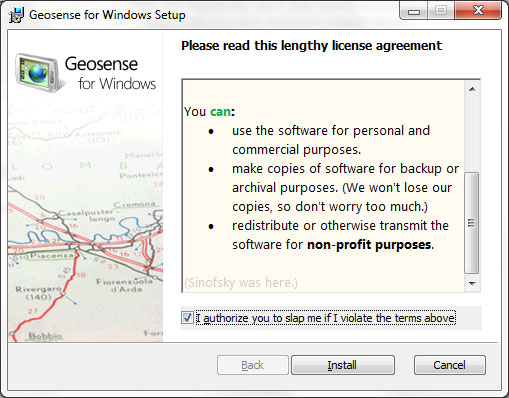The width and height of the screenshot is (509, 398).
Task: Close the setup window with X
Action: point(478,11)
